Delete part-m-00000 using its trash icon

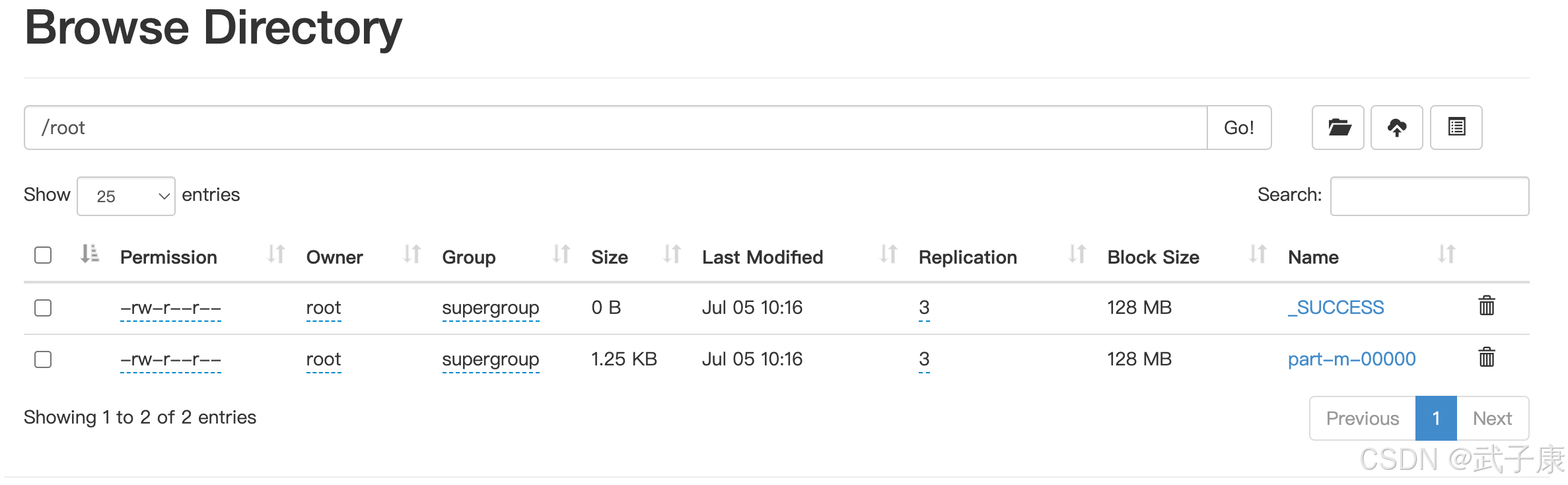1486,357
